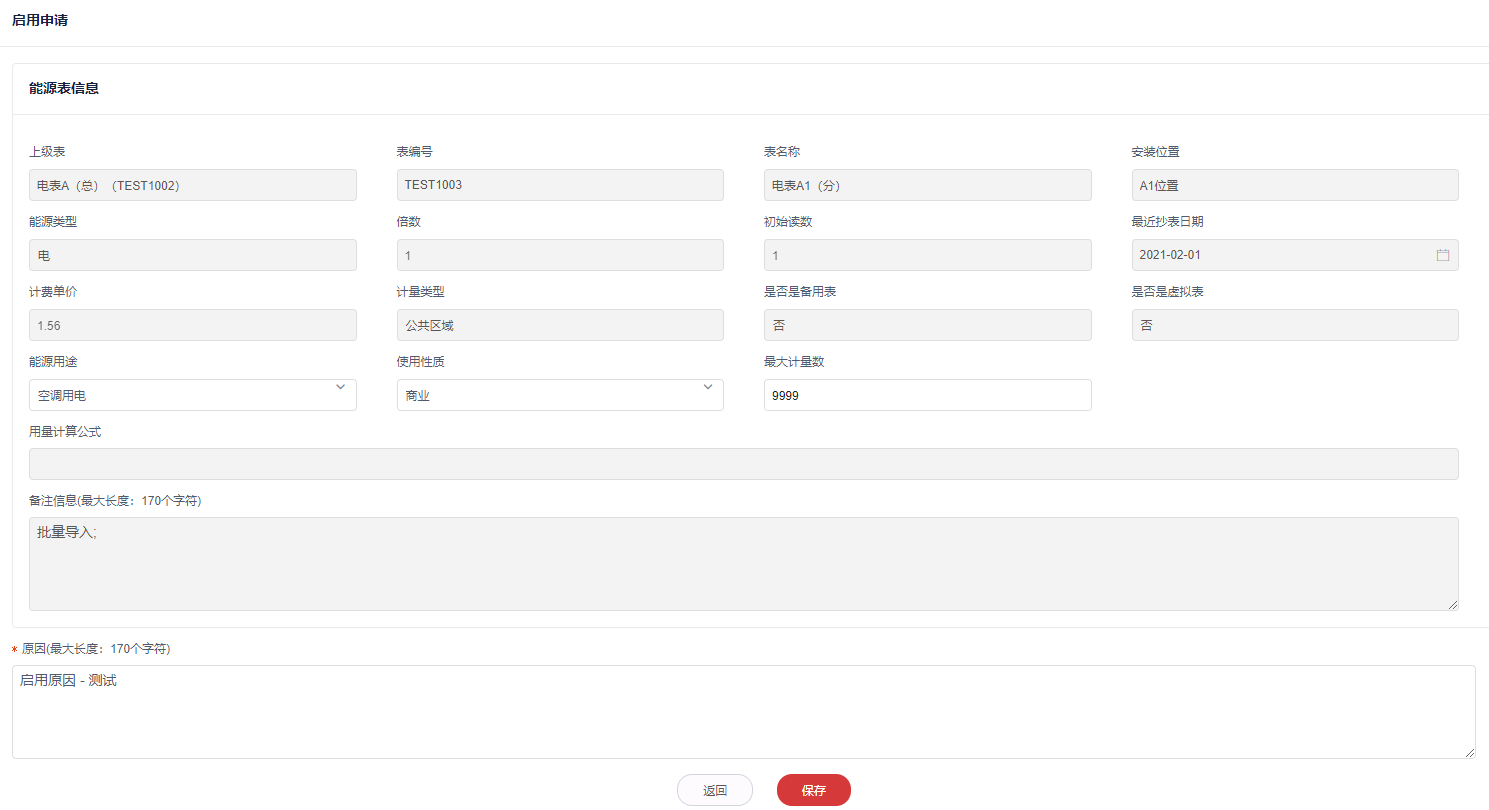
Task: Click the 表名称 field 电表A1（分）
Action: (x=927, y=185)
